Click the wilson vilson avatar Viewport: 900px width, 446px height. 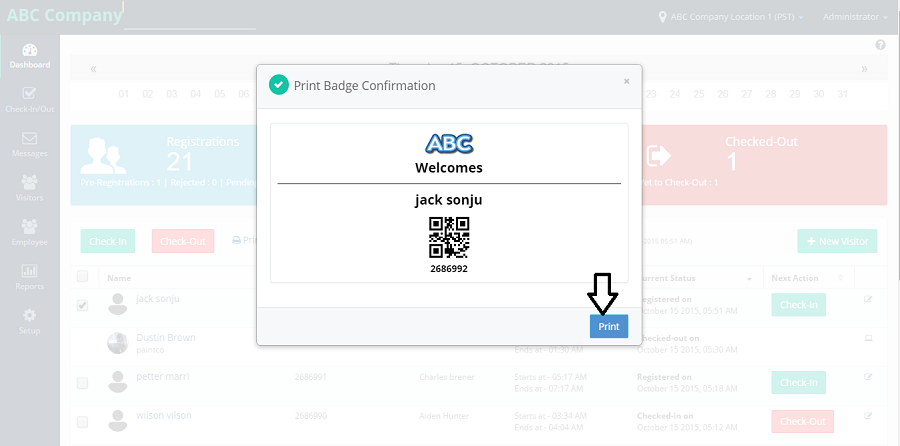coord(118,421)
